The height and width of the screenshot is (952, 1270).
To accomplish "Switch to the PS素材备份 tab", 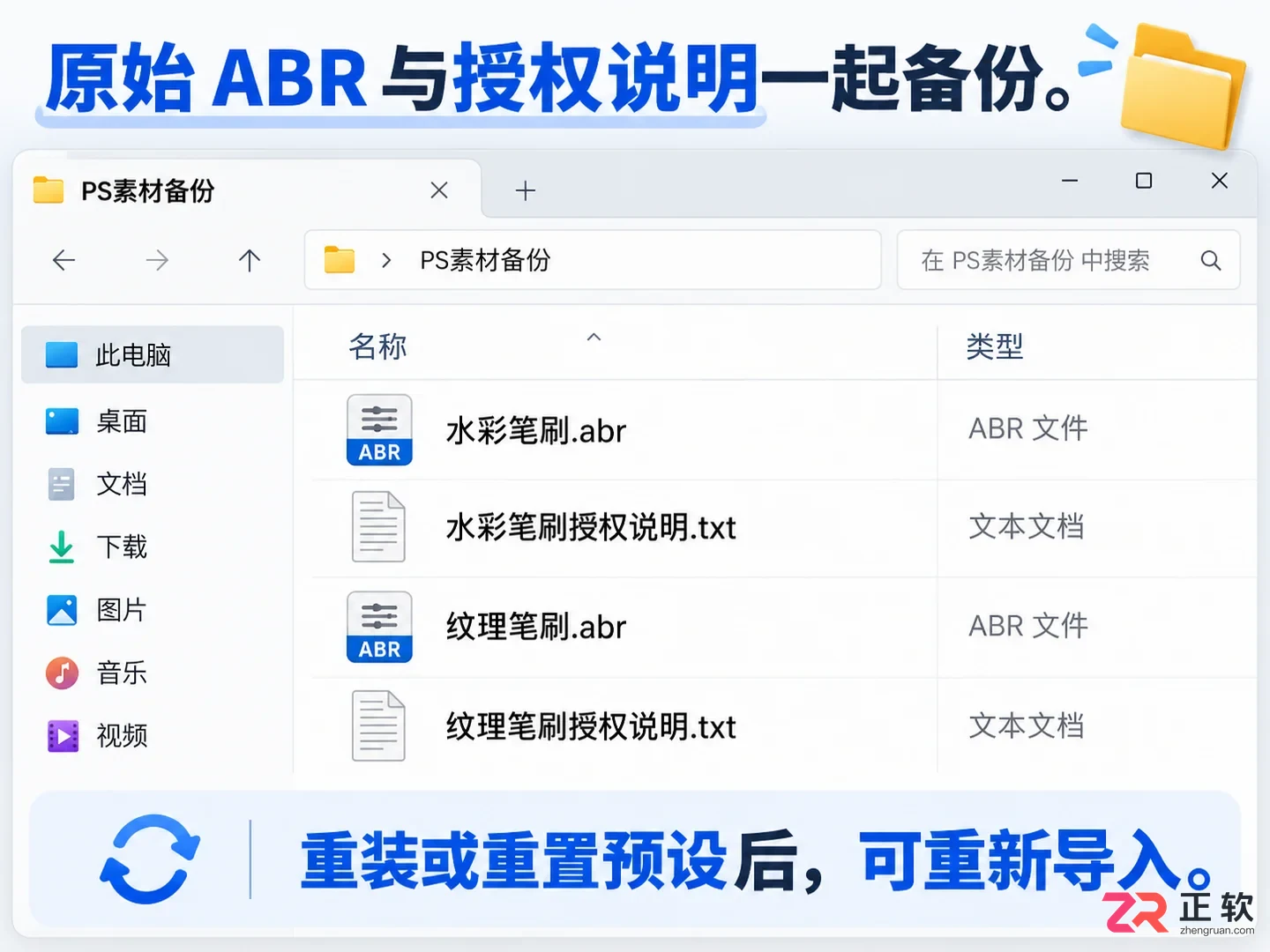I will tap(248, 190).
